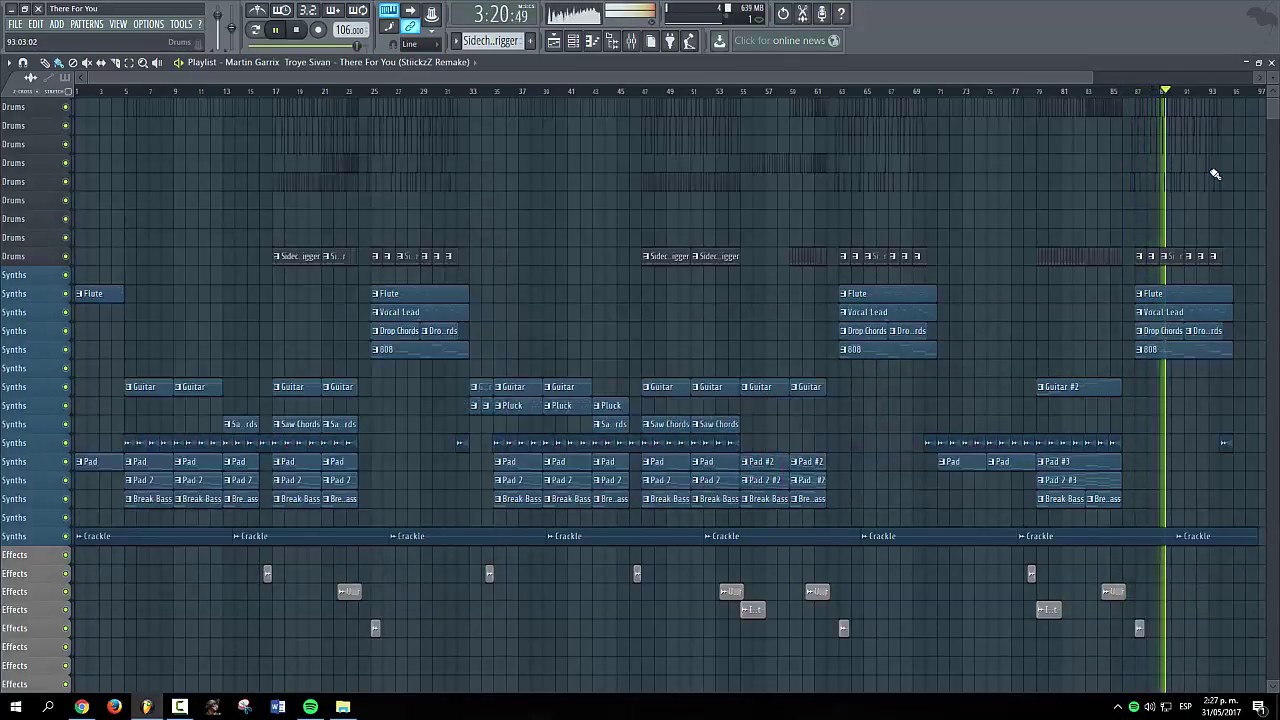Screen dimensions: 1280x720
Task: Open the PATTERNS menu
Action: (x=87, y=24)
